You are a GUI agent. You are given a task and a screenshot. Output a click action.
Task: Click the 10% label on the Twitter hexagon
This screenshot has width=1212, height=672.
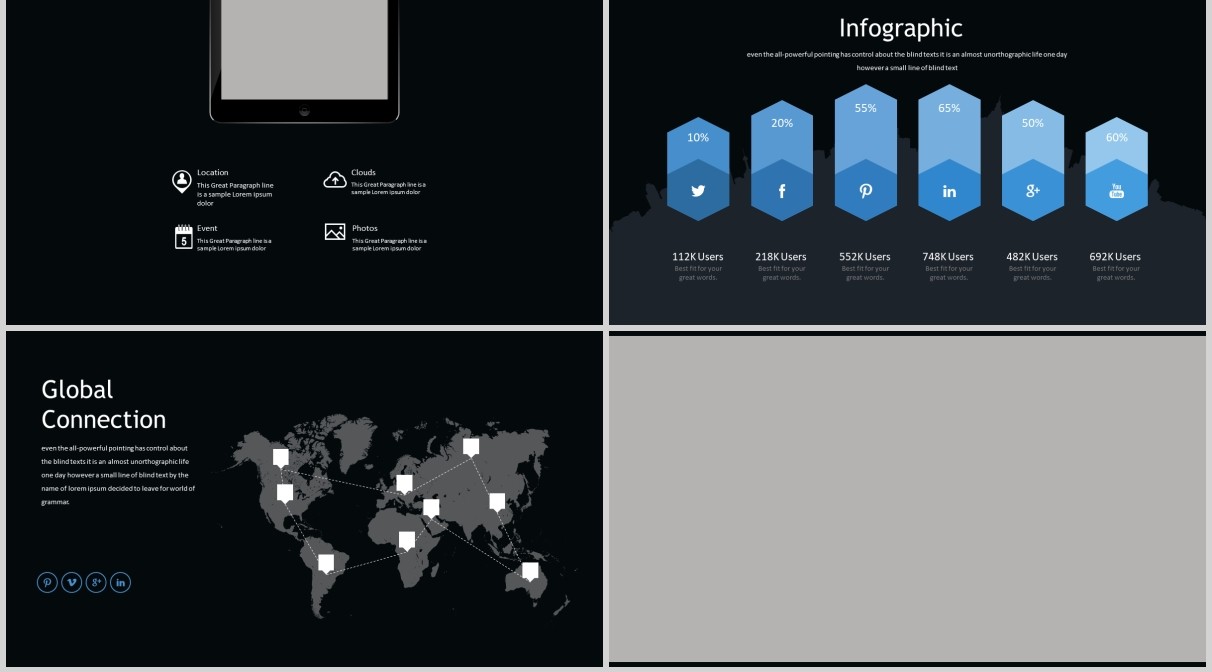[698, 138]
